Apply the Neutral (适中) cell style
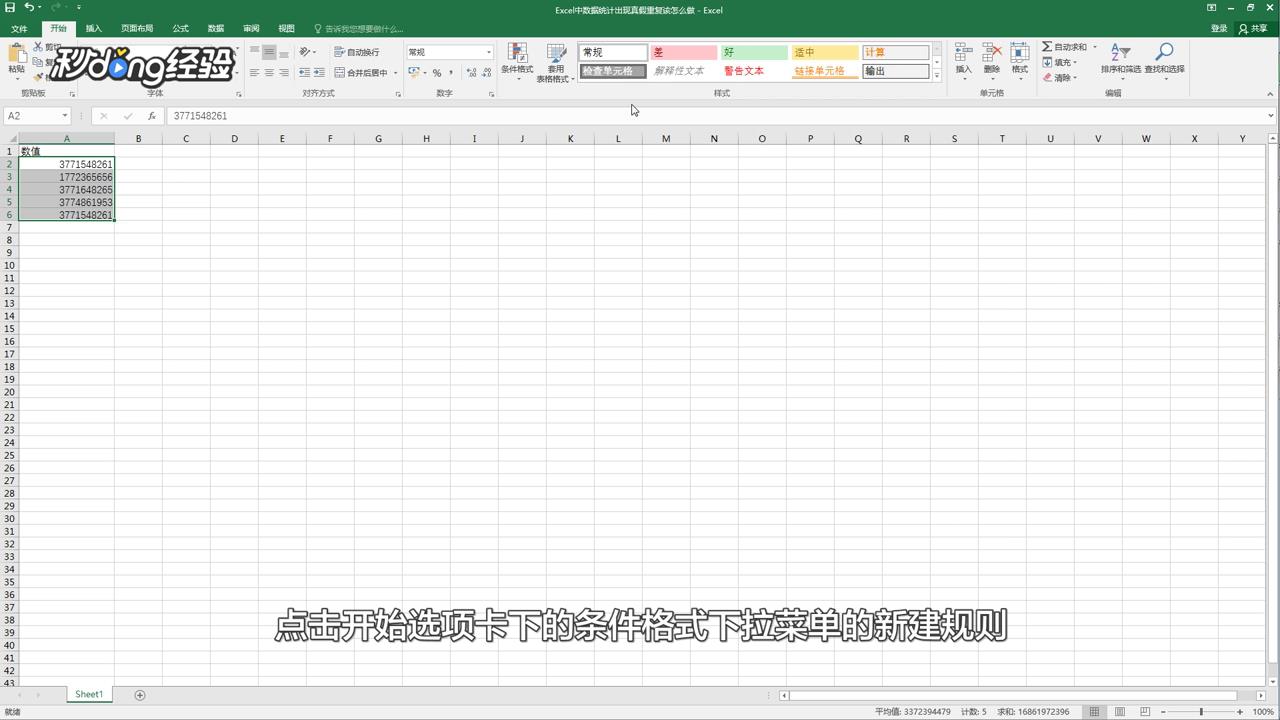Viewport: 1280px width, 720px height. pos(825,52)
